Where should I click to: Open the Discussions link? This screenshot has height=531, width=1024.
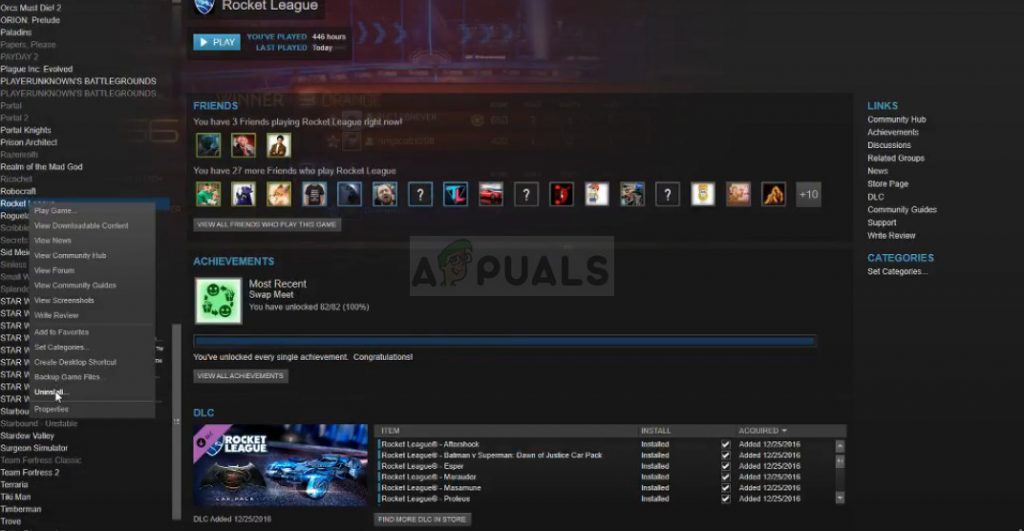click(889, 145)
